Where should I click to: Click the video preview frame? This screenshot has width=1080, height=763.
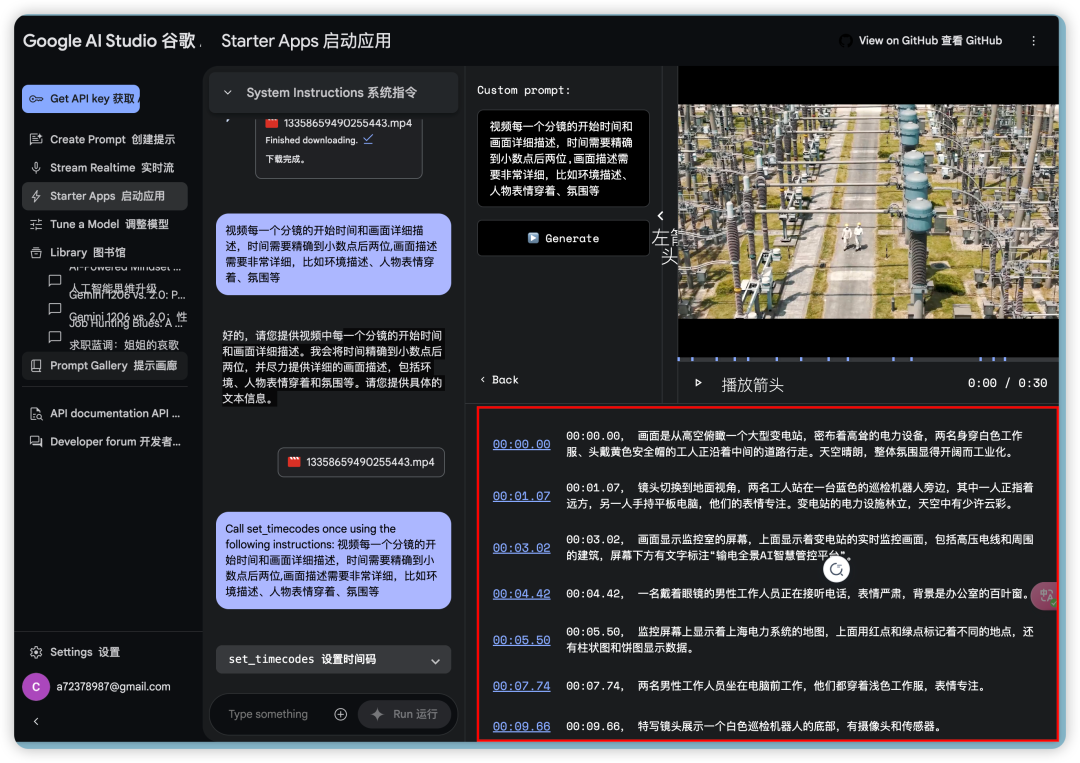click(x=868, y=211)
